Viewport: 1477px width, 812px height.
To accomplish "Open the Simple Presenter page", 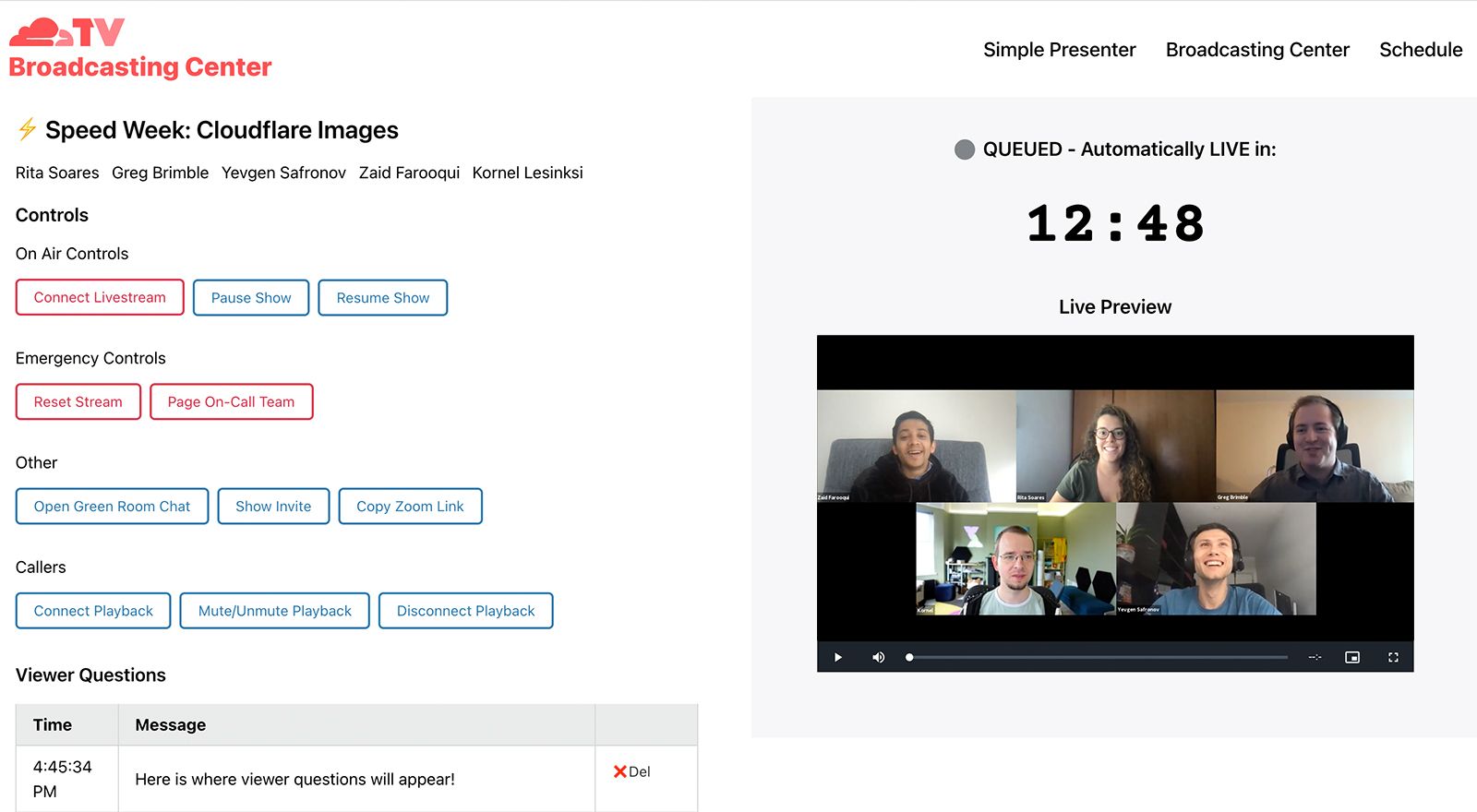I will pyautogui.click(x=1059, y=50).
